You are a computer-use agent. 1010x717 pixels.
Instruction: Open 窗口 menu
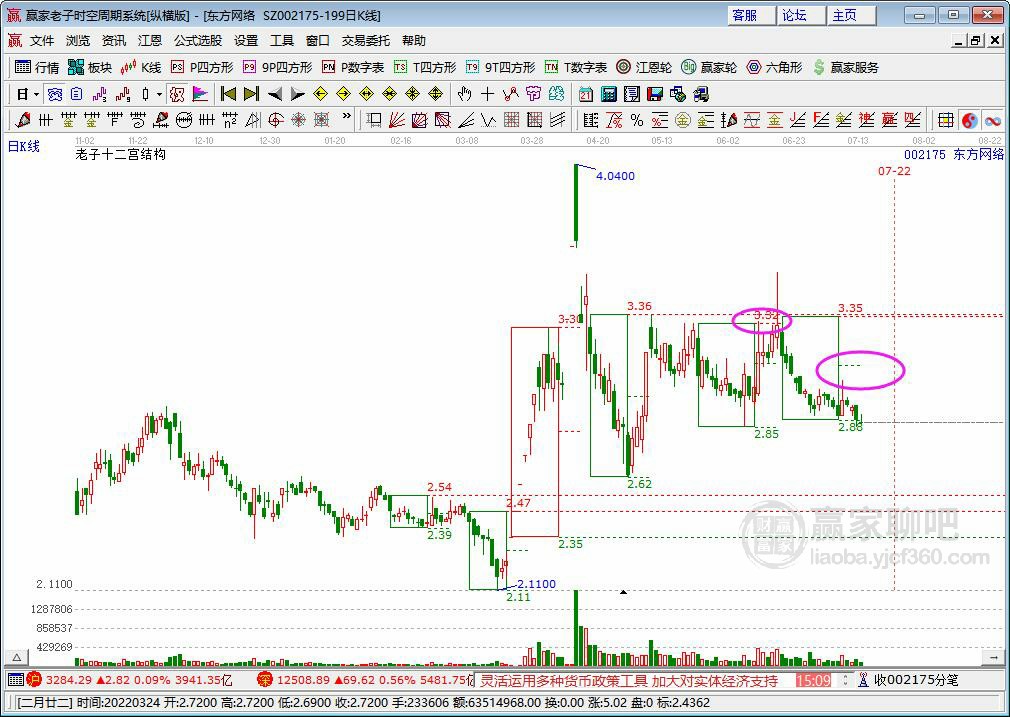[x=318, y=41]
